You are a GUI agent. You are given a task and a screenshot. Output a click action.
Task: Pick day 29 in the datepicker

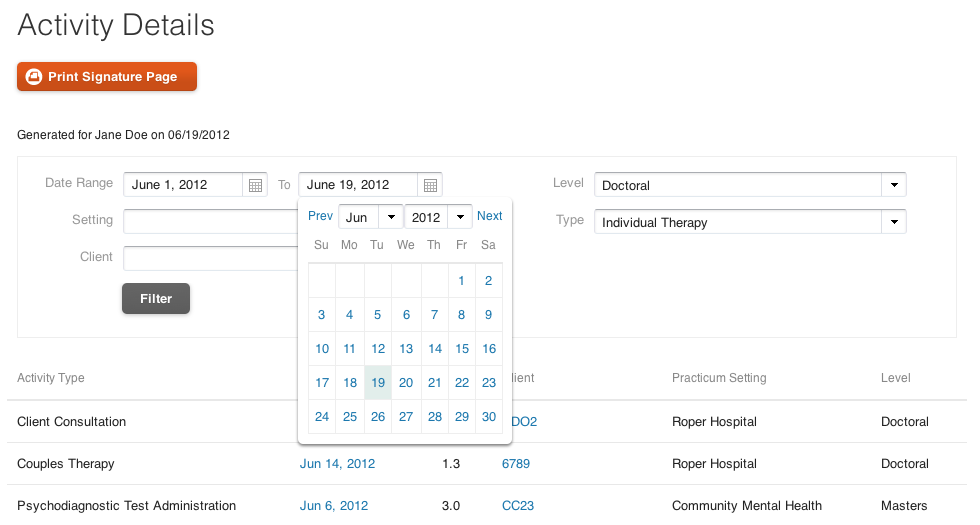coord(462,416)
